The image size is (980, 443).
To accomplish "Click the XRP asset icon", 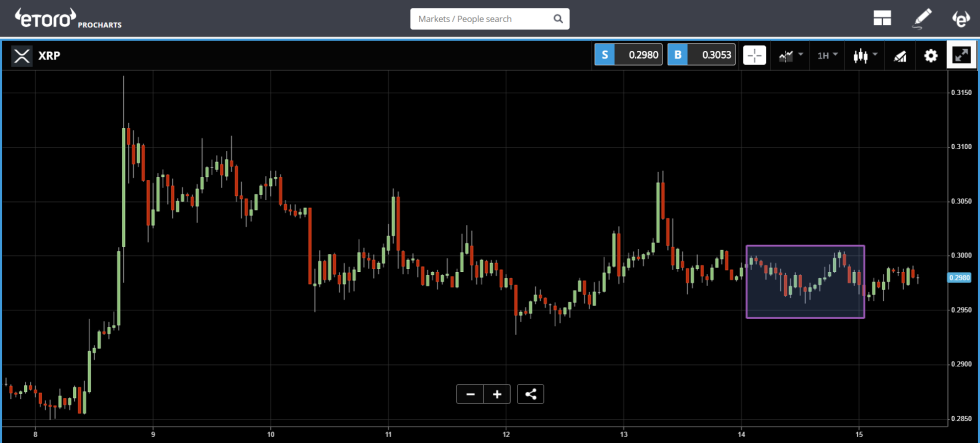I will 21,55.
